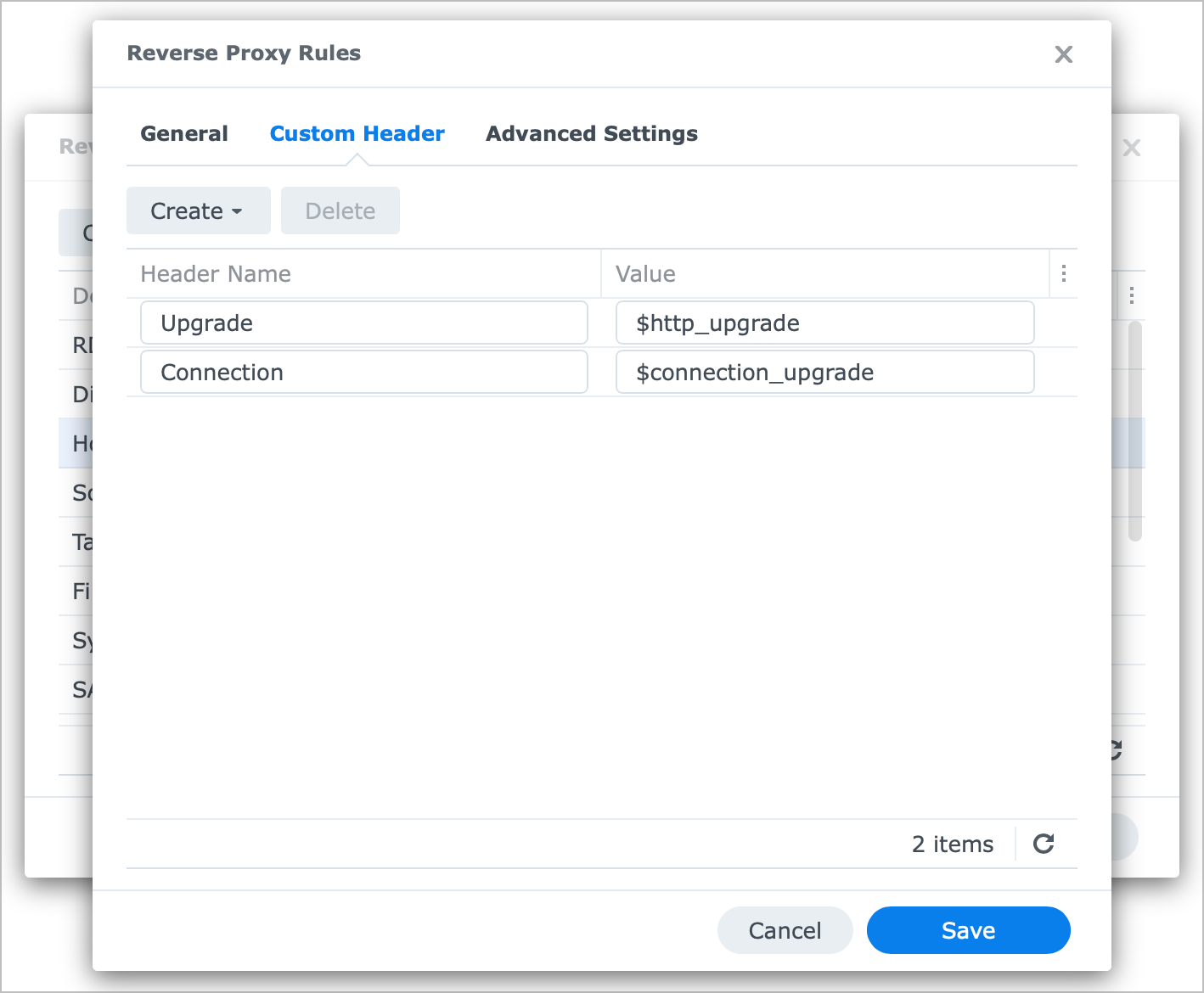
Task: Close the Reverse Proxy Rules dialog
Action: pyautogui.click(x=1063, y=54)
